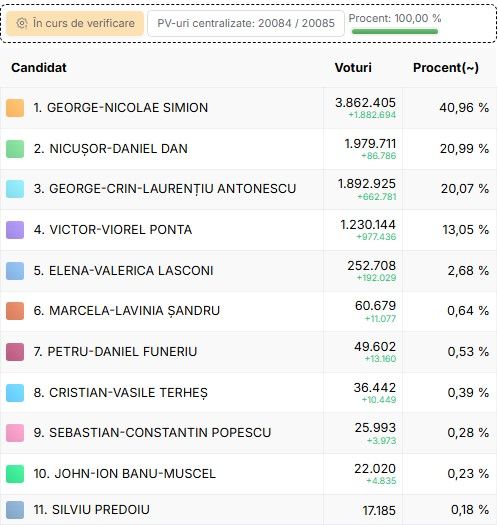Image resolution: width=498 pixels, height=525 pixels.
Task: Click blue swatch for Elena-Valerica Lasconi
Action: click(x=15, y=271)
